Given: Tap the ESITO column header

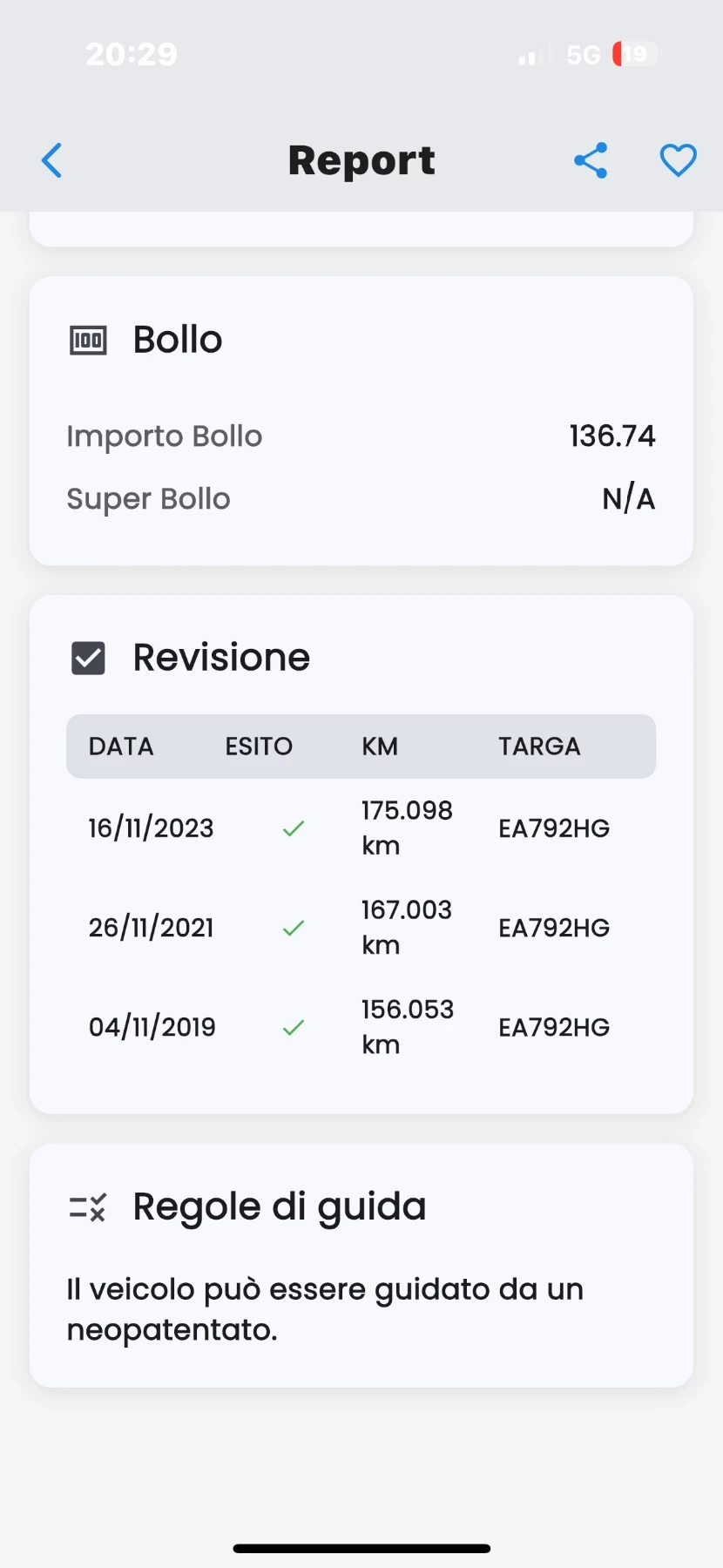Looking at the screenshot, I should pos(259,747).
